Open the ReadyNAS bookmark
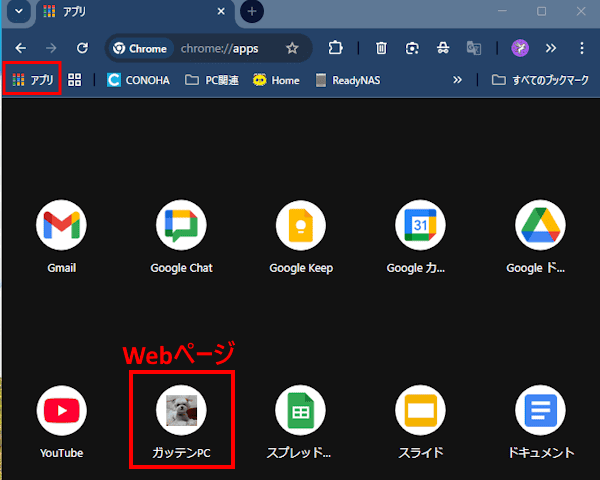This screenshot has height=480, width=600. (x=348, y=80)
